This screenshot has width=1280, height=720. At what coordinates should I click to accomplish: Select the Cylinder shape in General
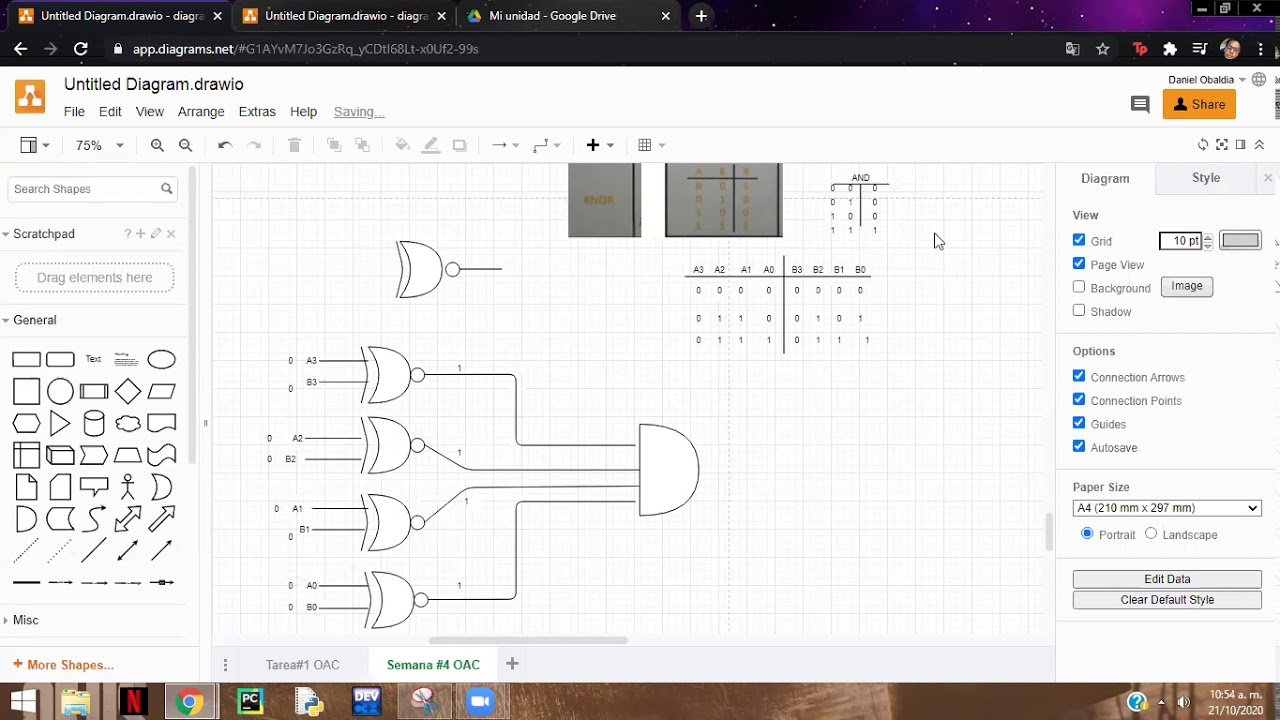coord(94,423)
